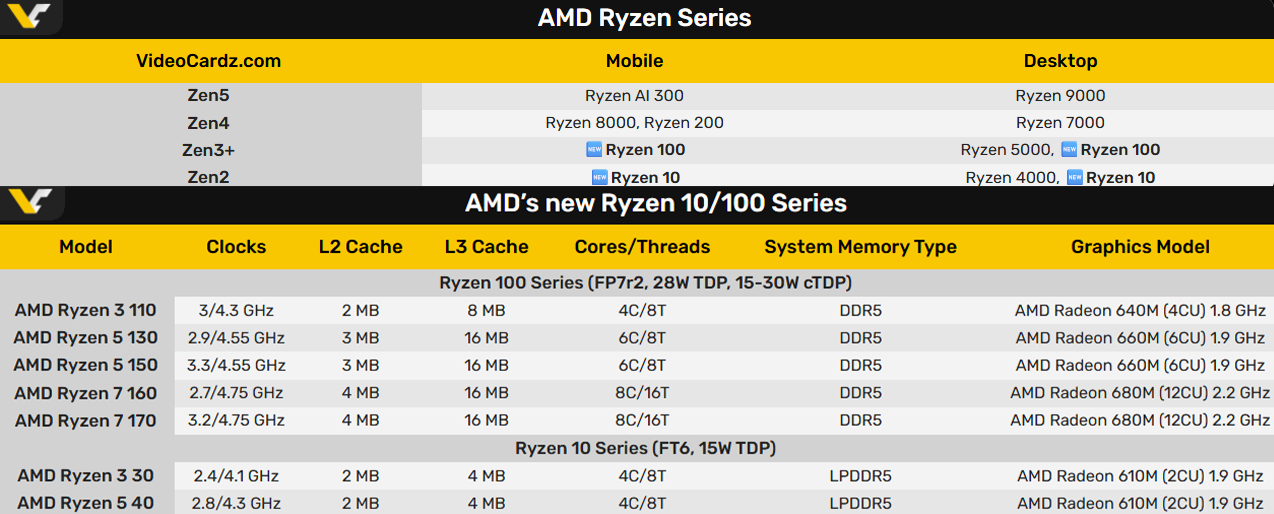Click the NEW badge next to mobile Ryzen 100
1274x514 pixels.
point(594,150)
